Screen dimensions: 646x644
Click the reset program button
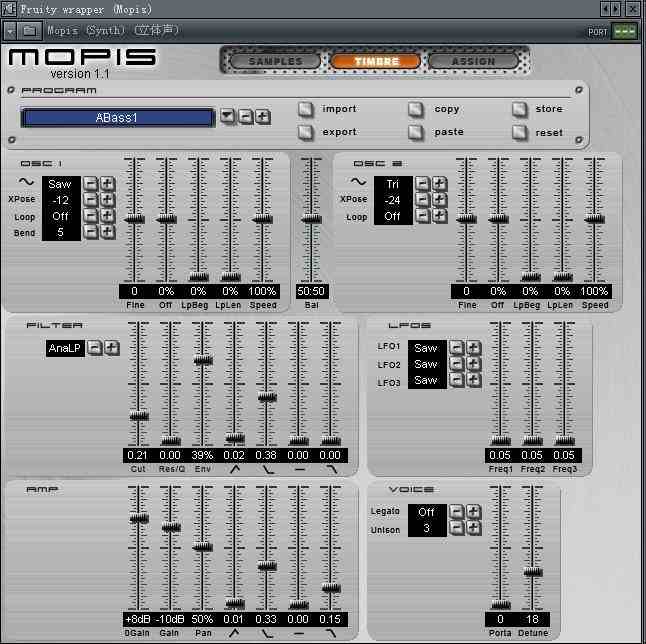tap(520, 132)
